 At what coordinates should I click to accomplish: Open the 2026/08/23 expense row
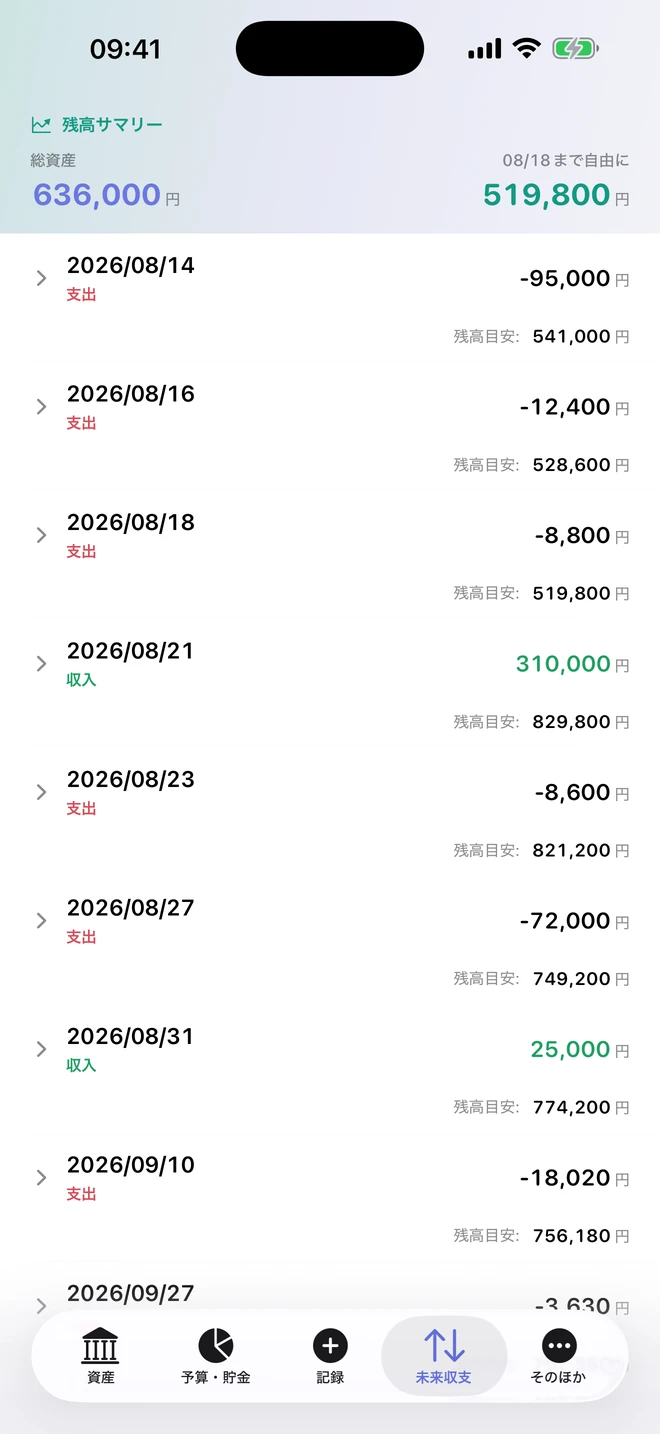pyautogui.click(x=330, y=813)
